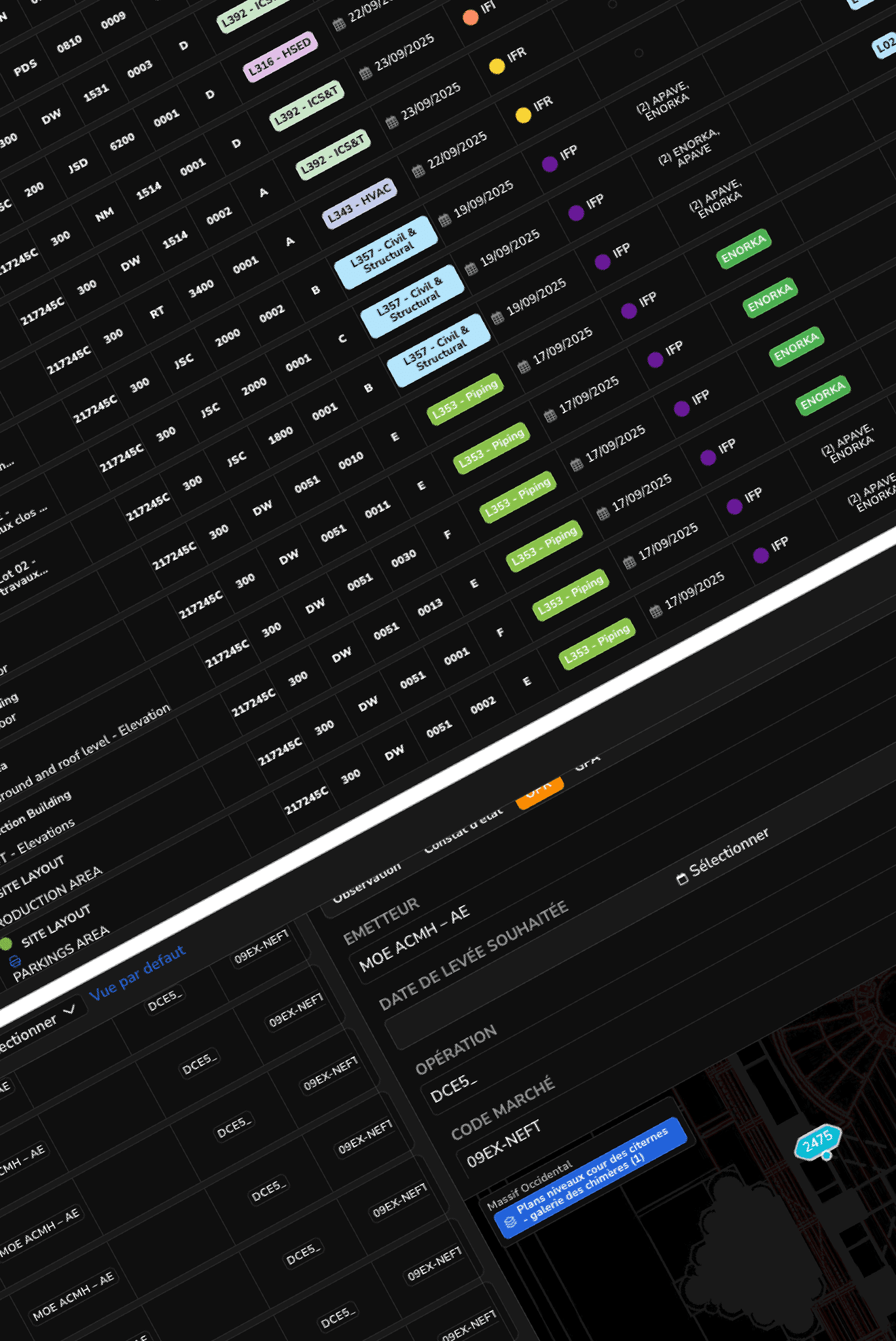Select the "NM" cell
This screenshot has width=896, height=1341.
[x=104, y=215]
